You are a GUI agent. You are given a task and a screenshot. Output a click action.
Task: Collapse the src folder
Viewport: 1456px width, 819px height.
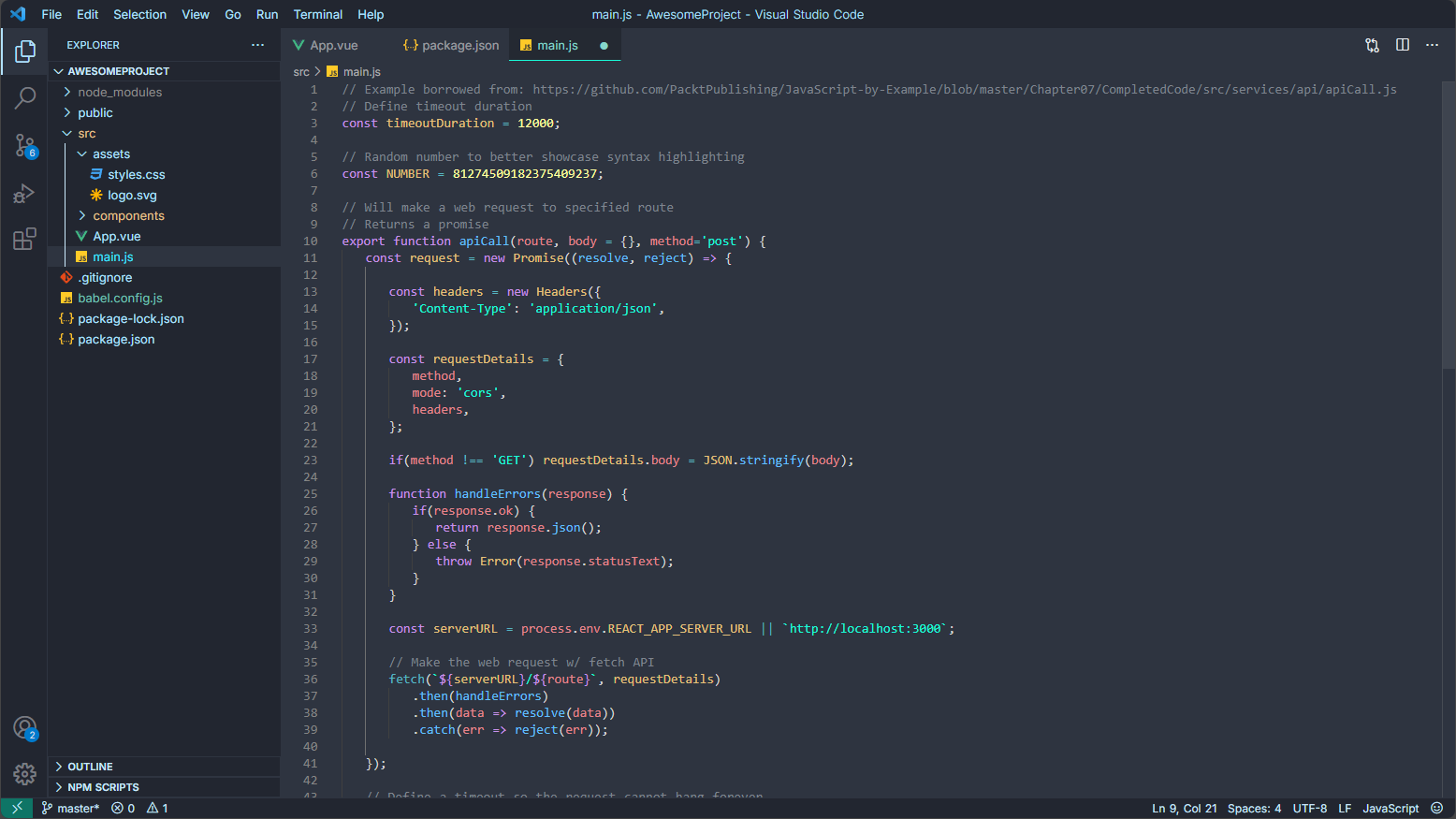click(86, 133)
